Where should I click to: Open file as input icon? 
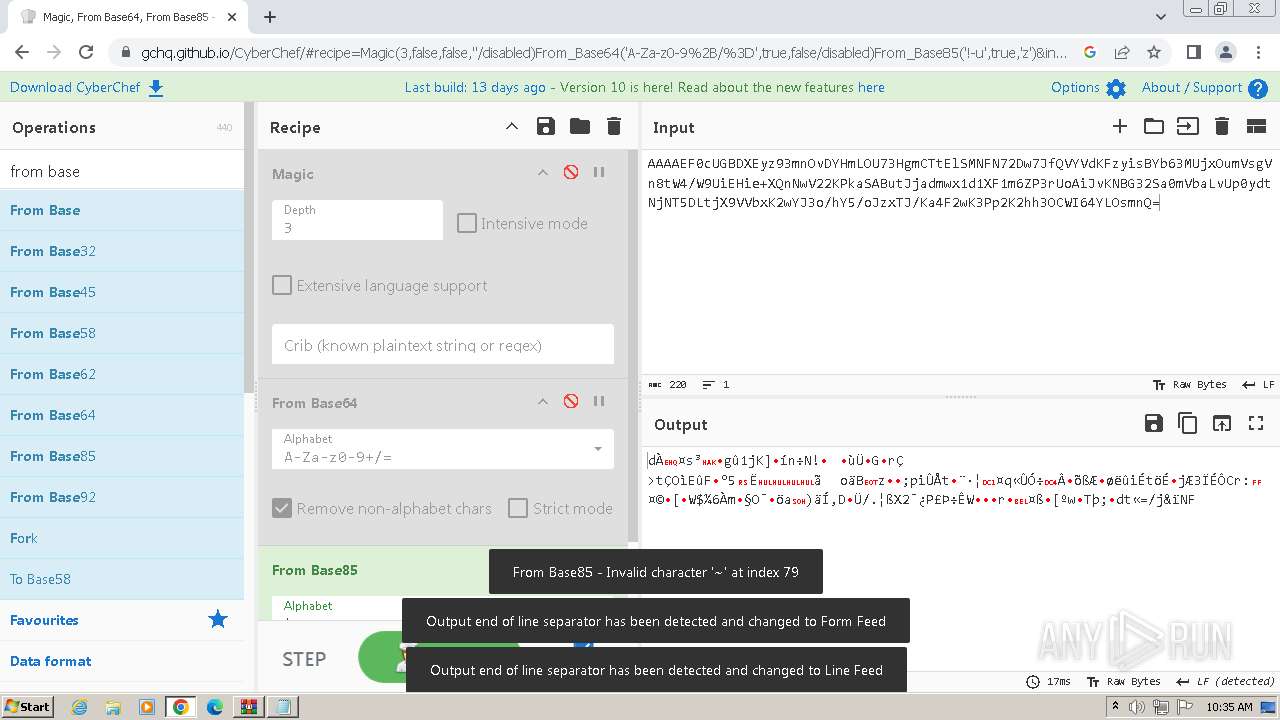(x=1187, y=126)
